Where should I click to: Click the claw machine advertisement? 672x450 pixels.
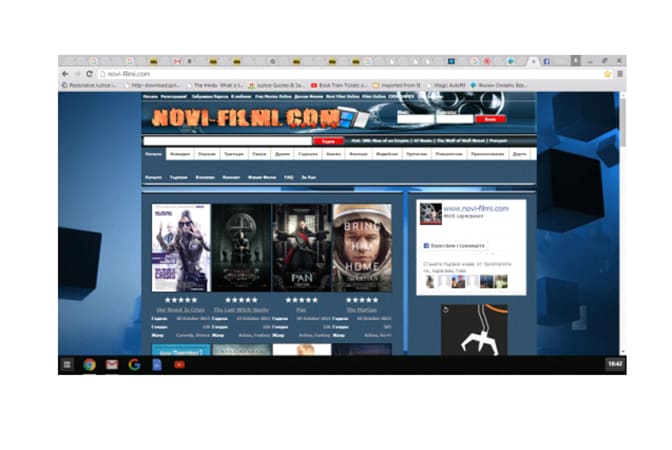tap(474, 330)
